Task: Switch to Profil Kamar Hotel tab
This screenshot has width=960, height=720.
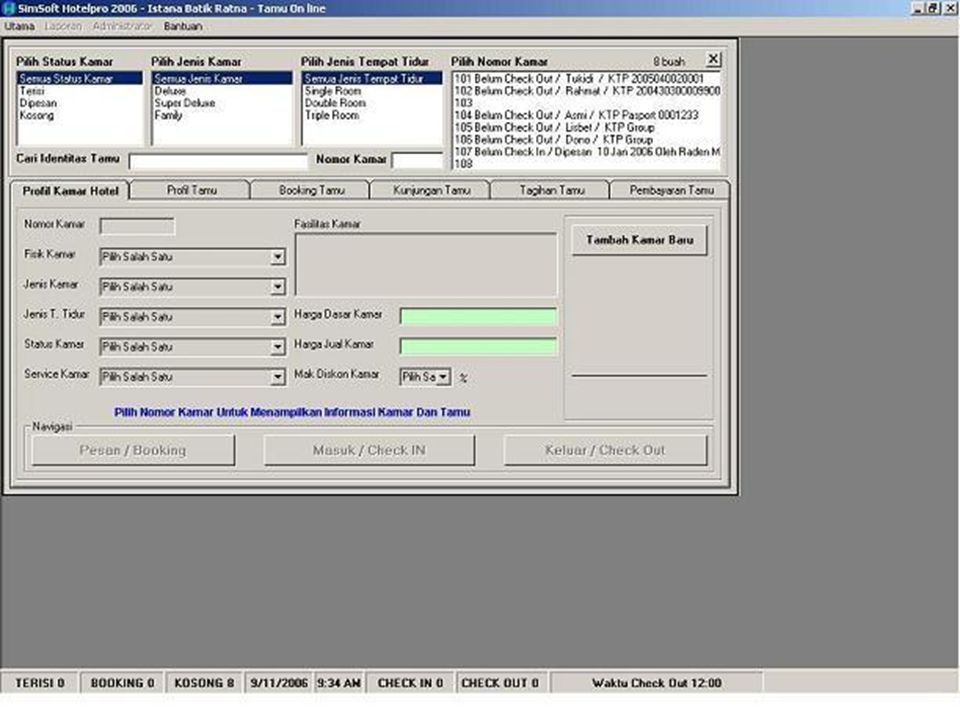Action: coord(70,191)
